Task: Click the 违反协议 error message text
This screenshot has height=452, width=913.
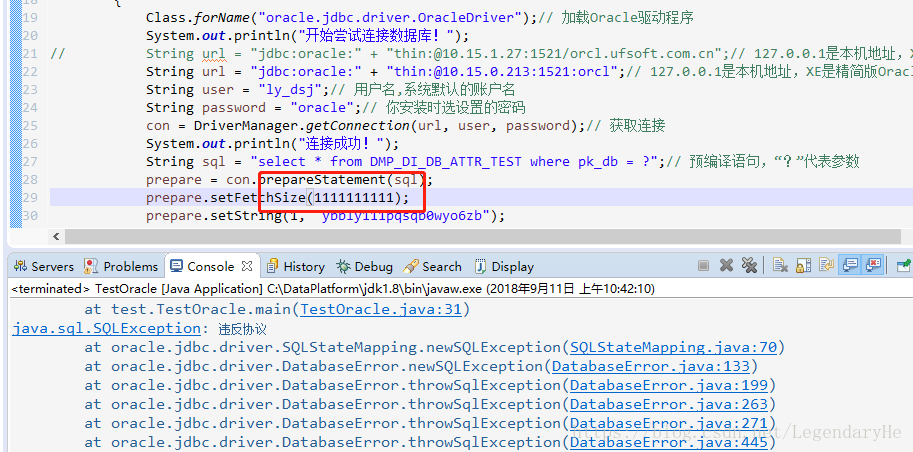Action: coord(242,329)
